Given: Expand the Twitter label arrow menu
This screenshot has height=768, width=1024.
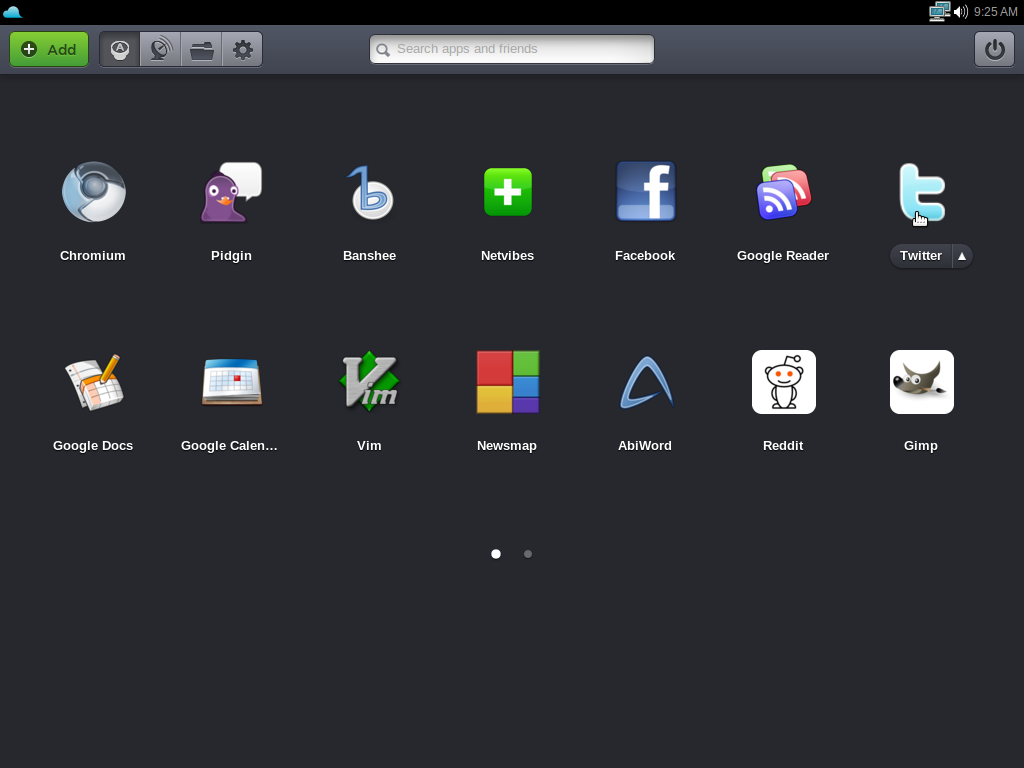Looking at the screenshot, I should tap(962, 256).
